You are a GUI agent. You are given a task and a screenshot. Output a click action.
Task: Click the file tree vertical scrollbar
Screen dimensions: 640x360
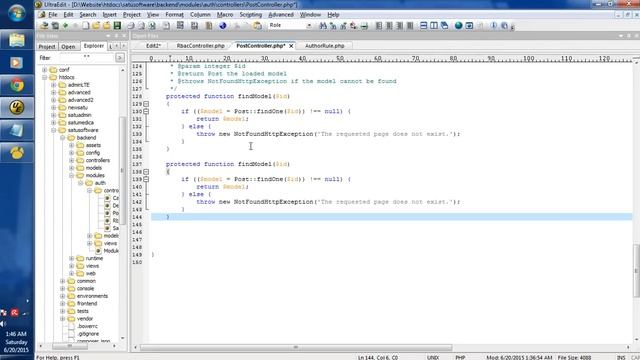tap(122, 170)
